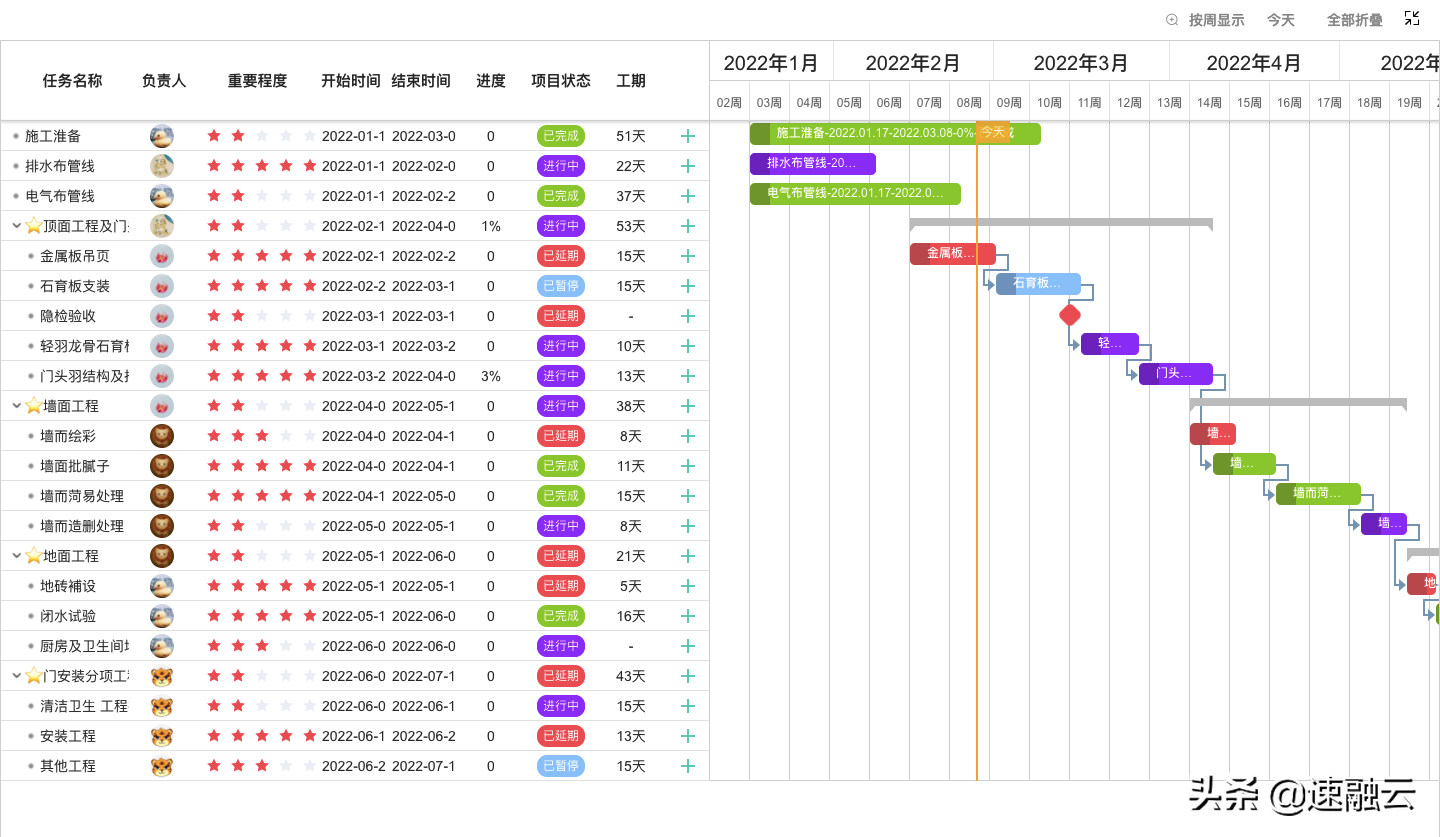1440x837 pixels.
Task: Collapse the 地面工程 task group
Action: click(x=17, y=556)
